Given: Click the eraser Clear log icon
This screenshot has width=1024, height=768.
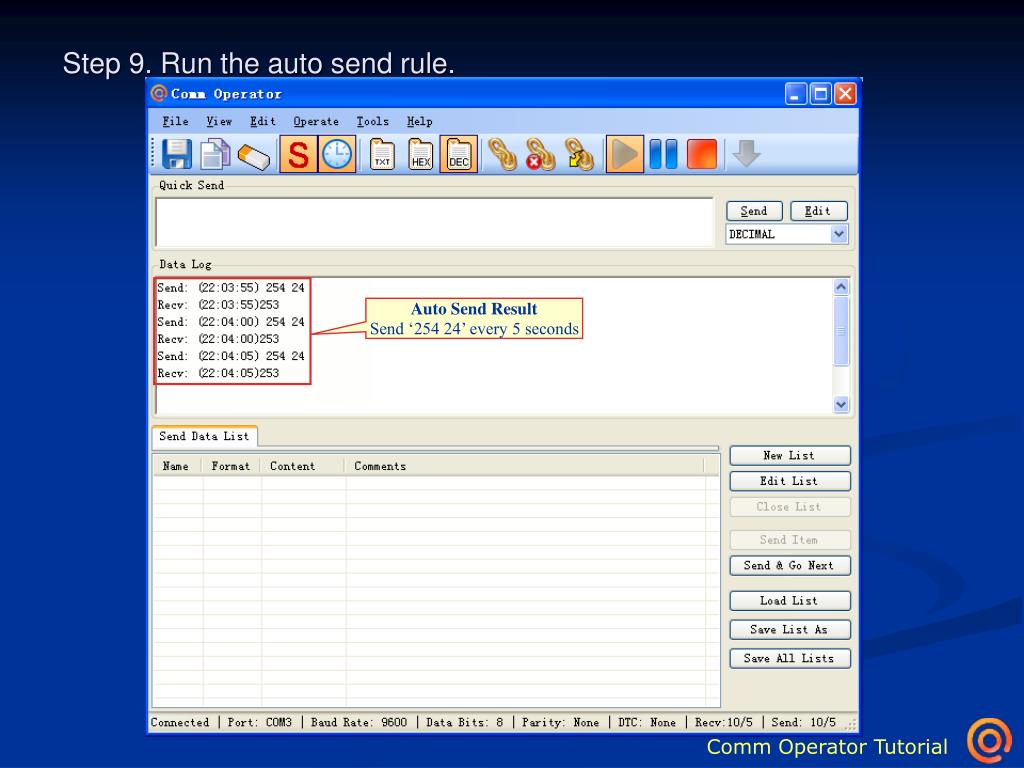Looking at the screenshot, I should (x=253, y=157).
